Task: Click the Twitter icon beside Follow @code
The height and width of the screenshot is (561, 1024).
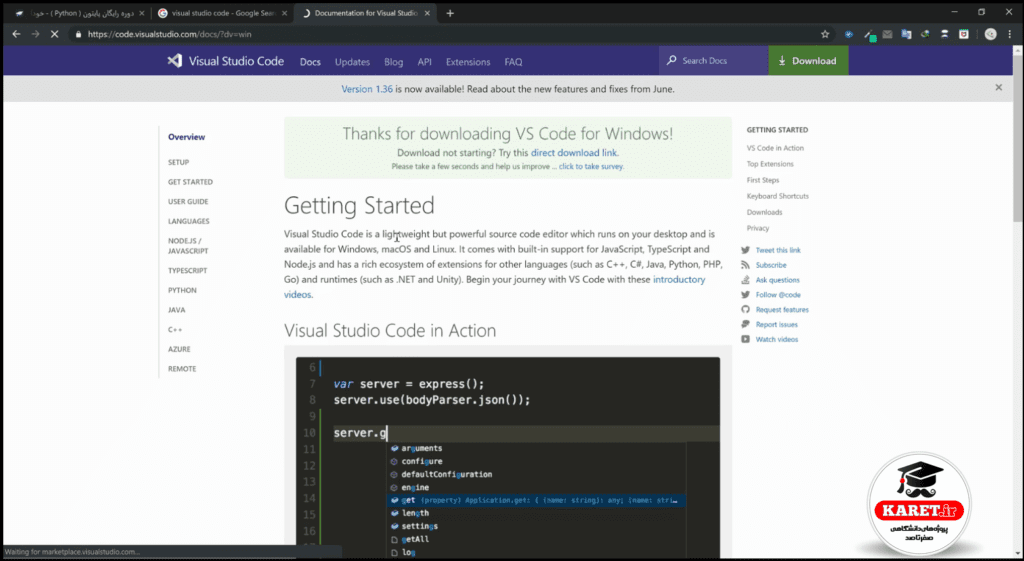Action: click(745, 295)
